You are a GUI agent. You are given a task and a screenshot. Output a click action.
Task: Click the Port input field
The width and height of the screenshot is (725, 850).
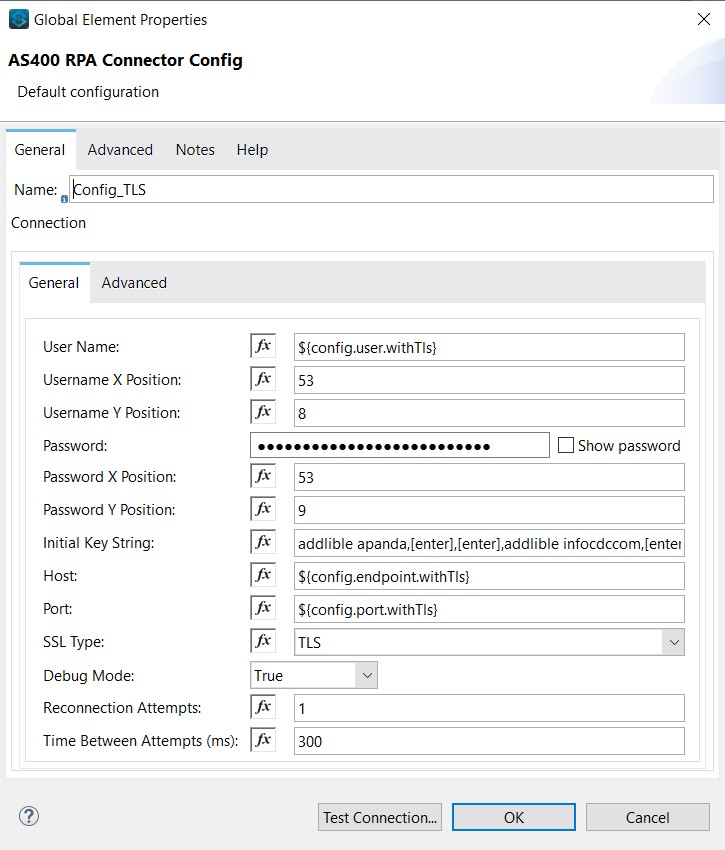pyautogui.click(x=489, y=609)
